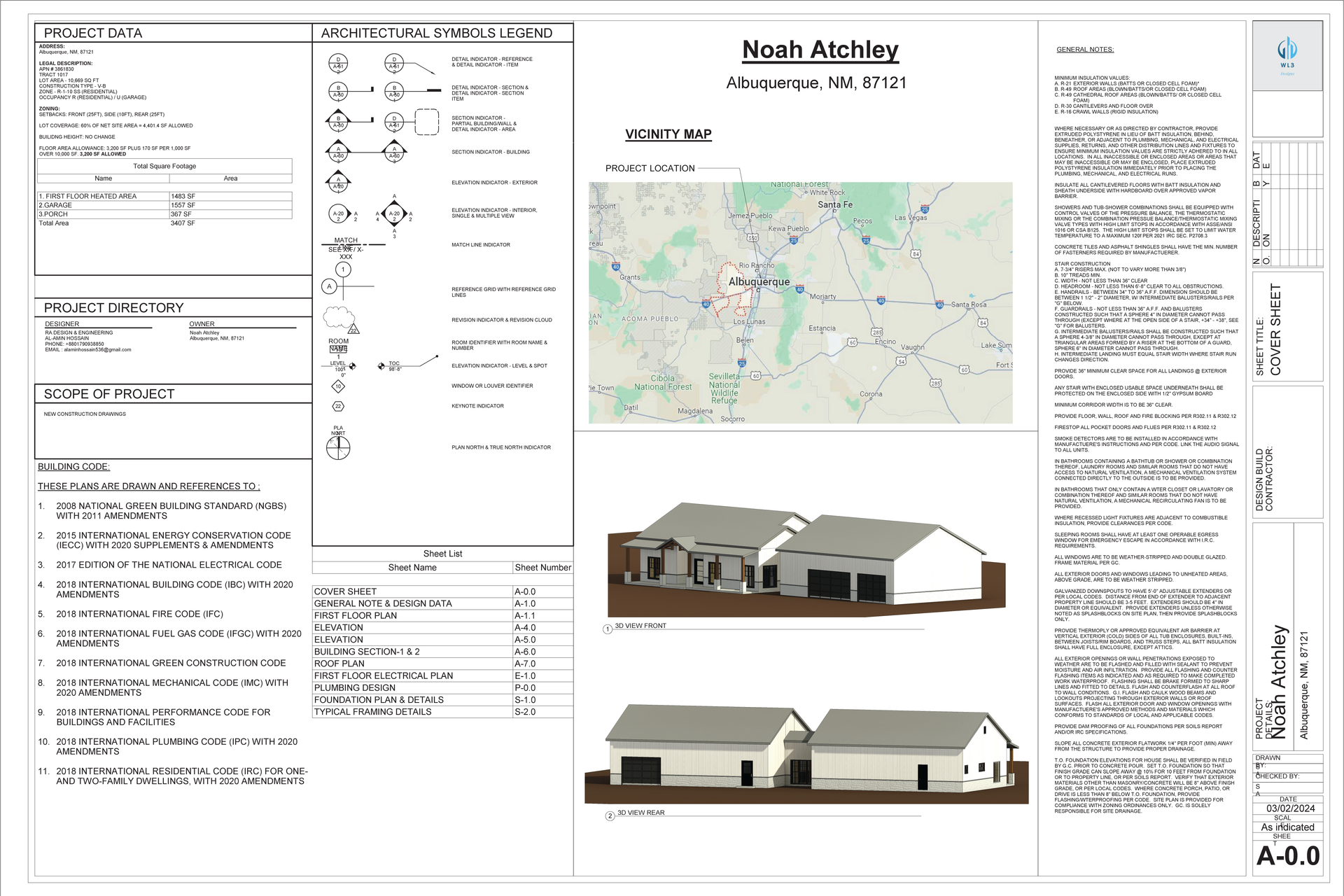Viewport: 1344px width, 896px height.
Task: Click the VICINITY MAP heading
Action: point(668,134)
